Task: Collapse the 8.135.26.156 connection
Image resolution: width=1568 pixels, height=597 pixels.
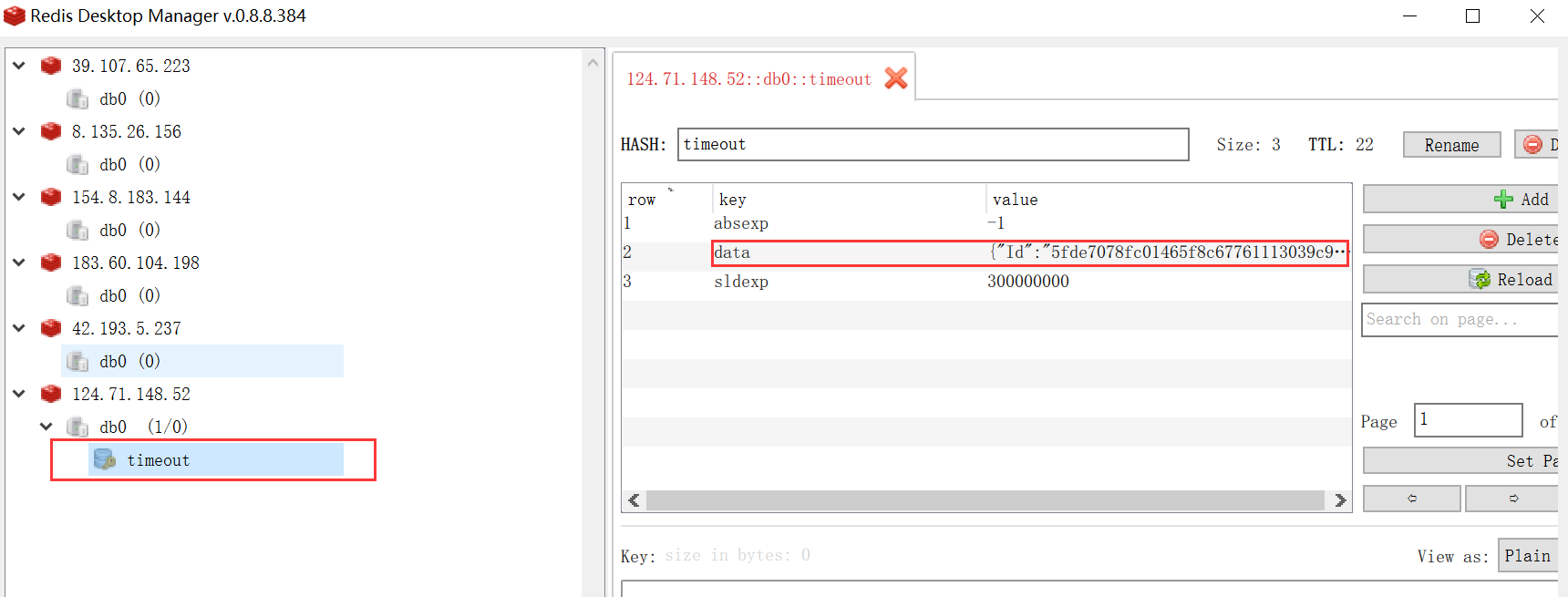Action: [x=19, y=131]
